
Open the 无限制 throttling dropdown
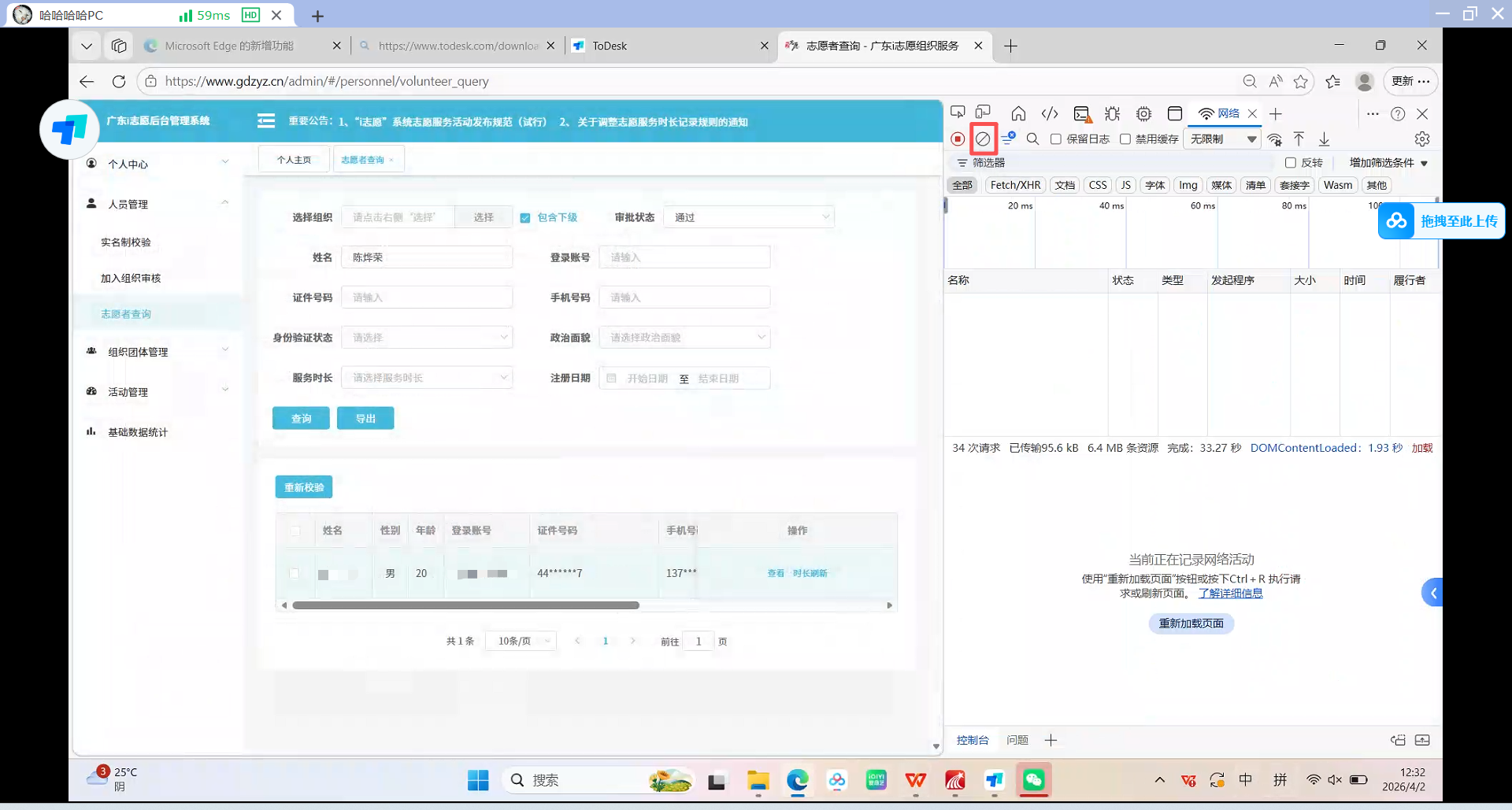pos(1221,139)
